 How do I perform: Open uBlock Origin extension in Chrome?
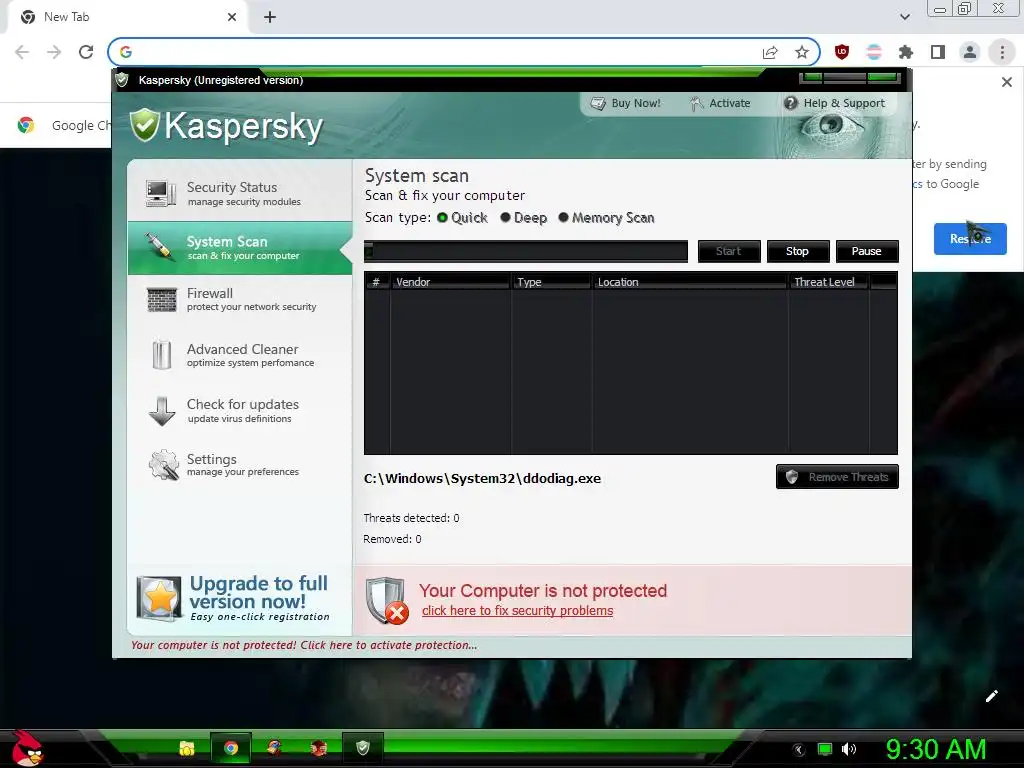coord(842,52)
